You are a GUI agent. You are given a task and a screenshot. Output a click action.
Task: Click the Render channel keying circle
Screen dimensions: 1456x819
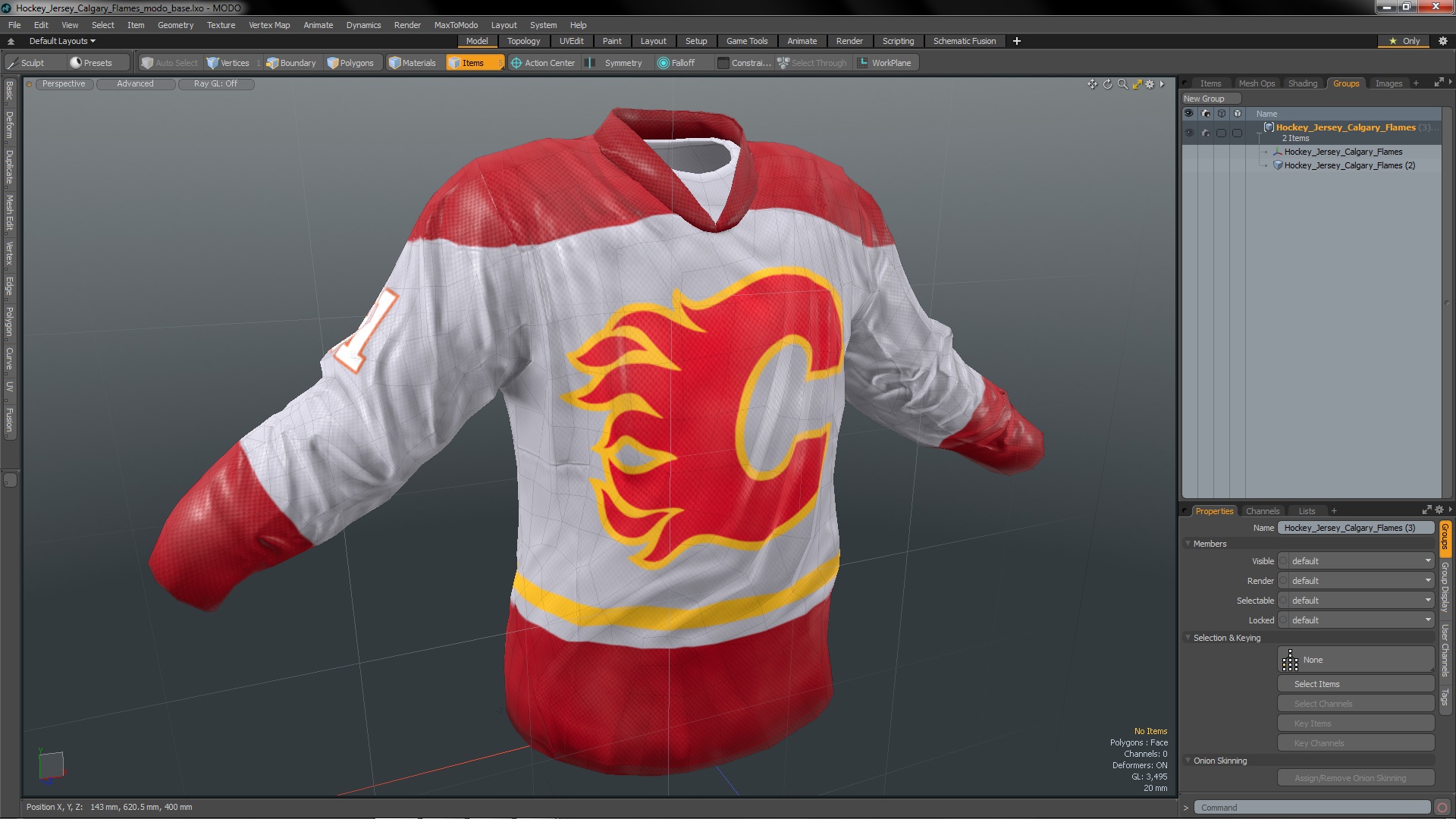click(x=1284, y=581)
